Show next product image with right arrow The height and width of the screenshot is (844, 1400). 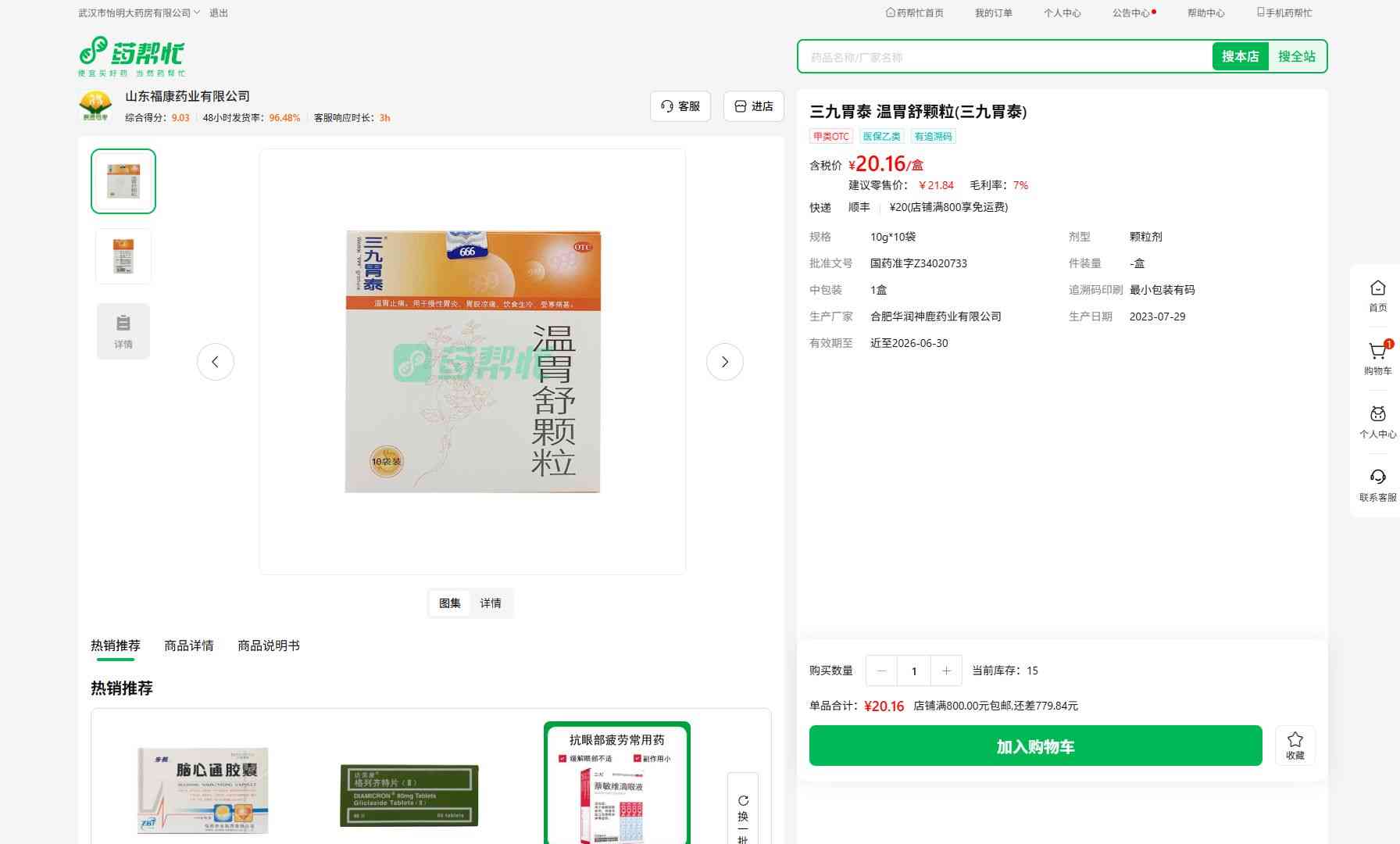point(724,362)
